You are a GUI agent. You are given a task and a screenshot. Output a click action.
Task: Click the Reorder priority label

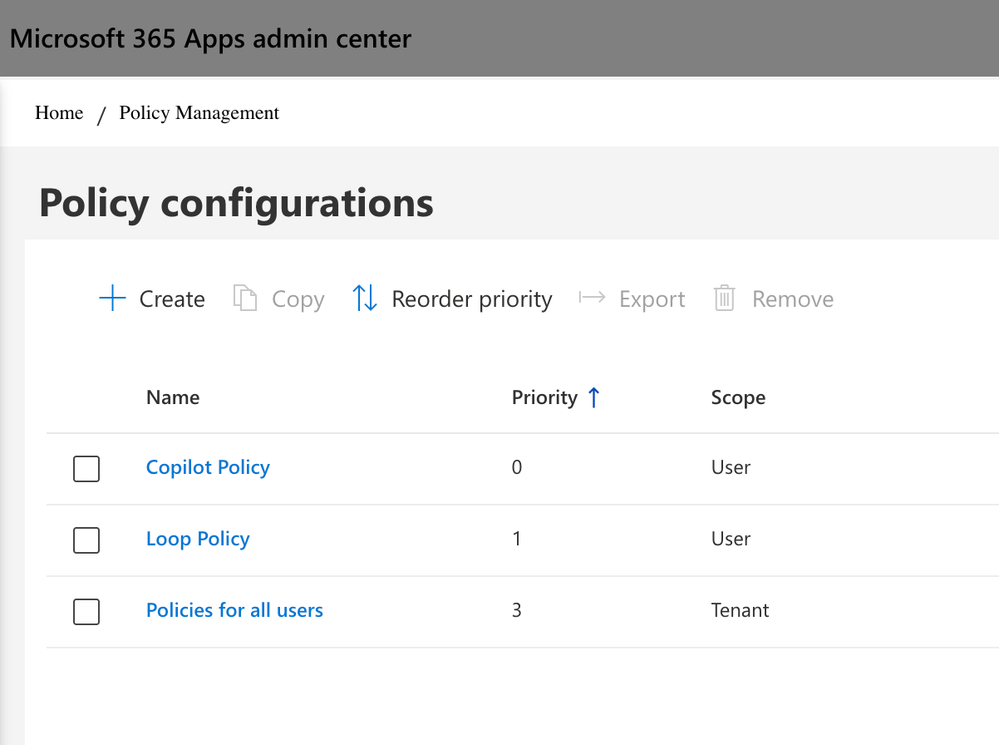coord(471,300)
